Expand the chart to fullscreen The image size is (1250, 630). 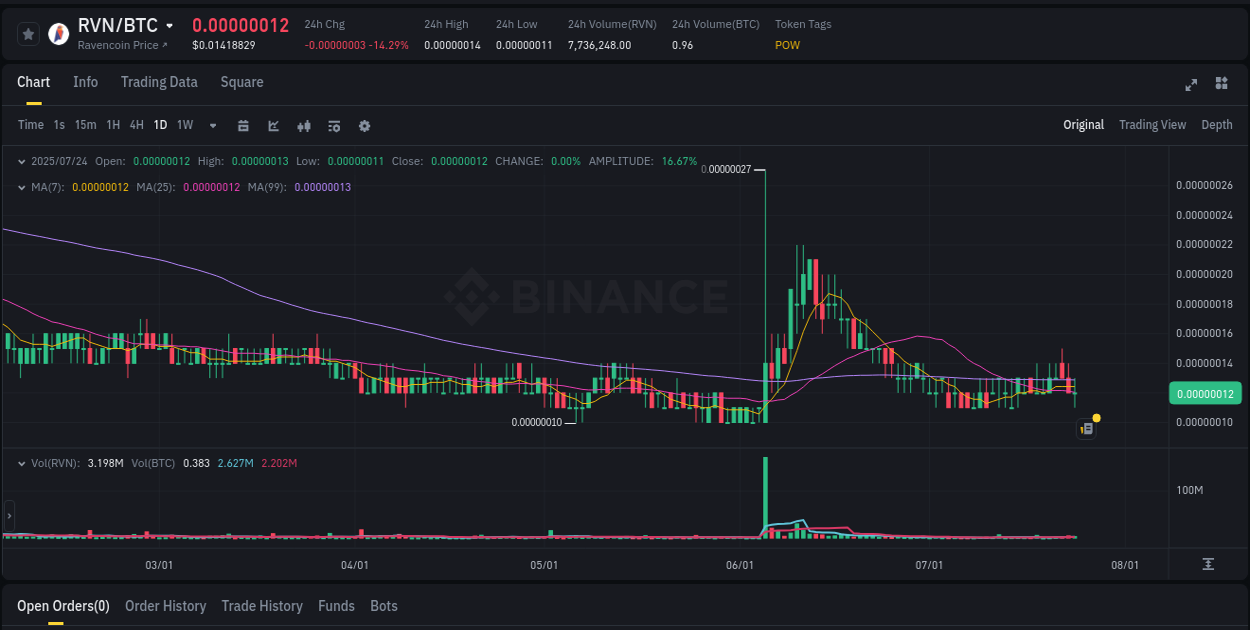pos(1190,85)
